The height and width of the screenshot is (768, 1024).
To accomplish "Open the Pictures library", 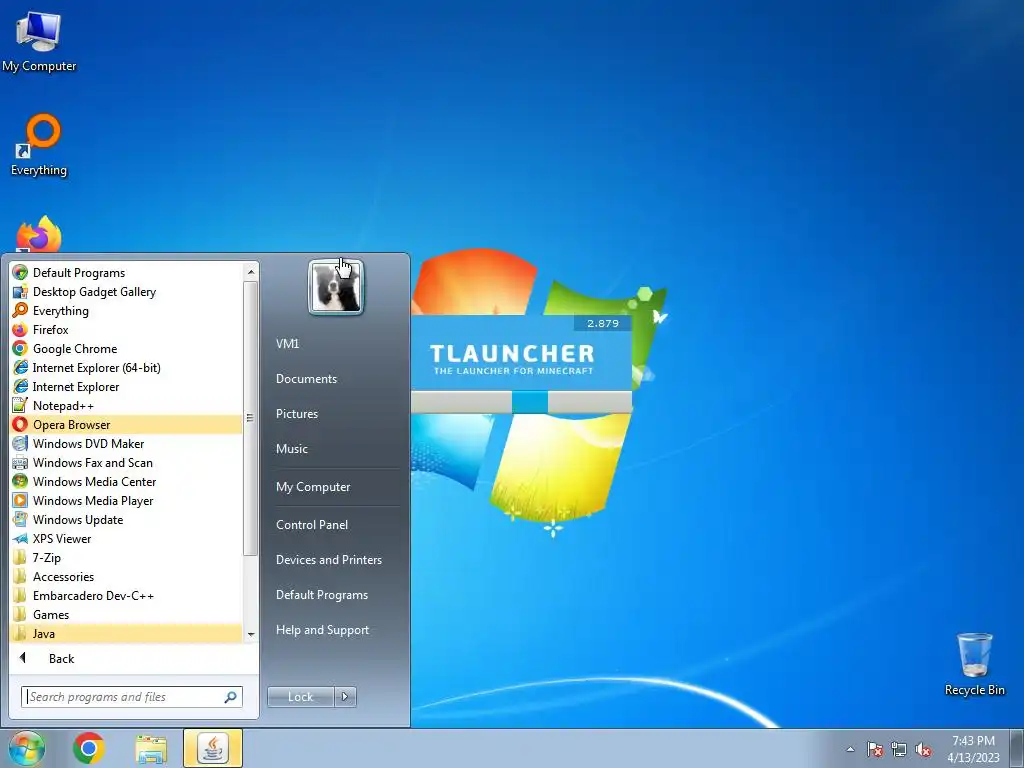I will click(297, 414).
